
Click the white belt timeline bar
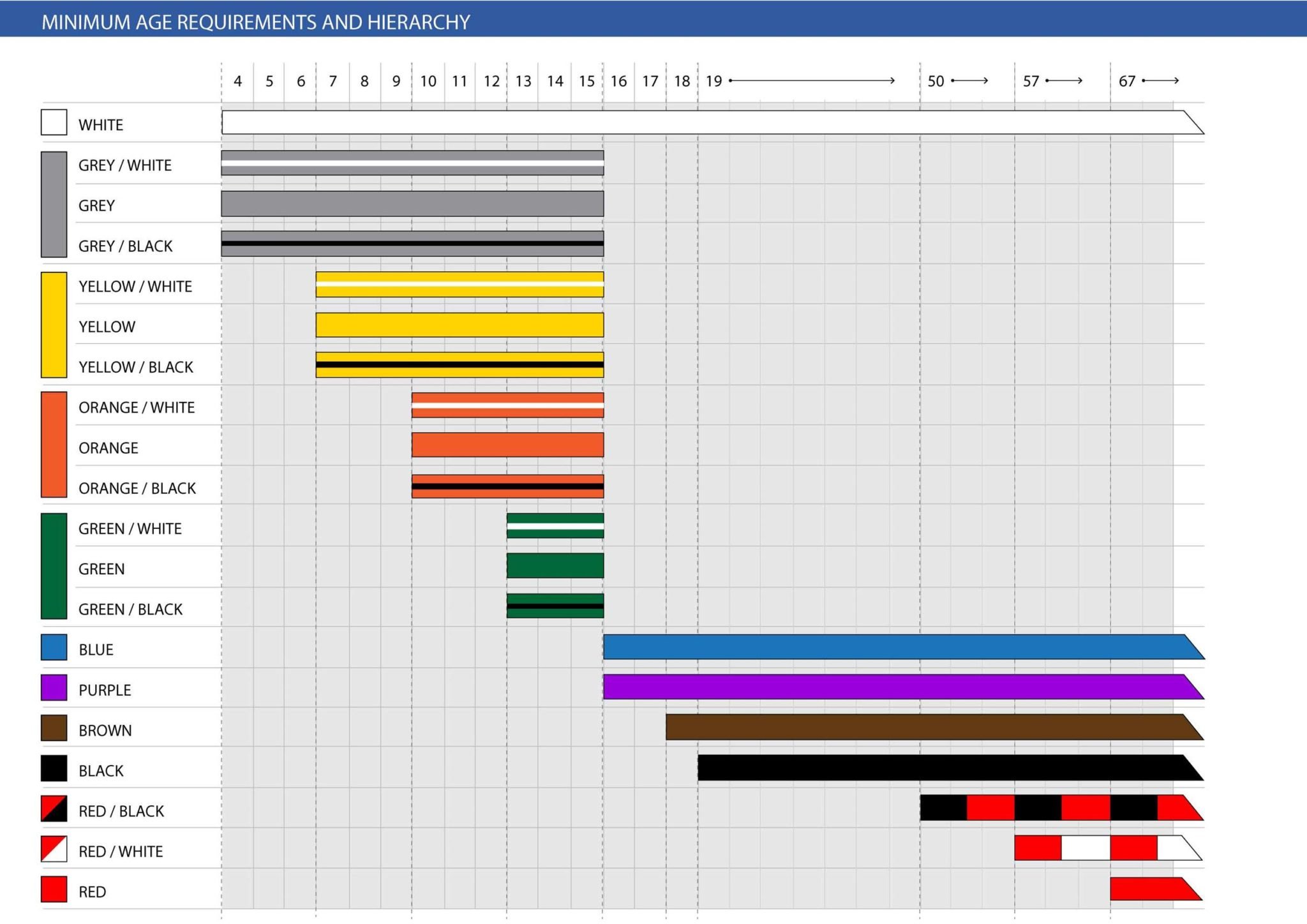[713, 123]
